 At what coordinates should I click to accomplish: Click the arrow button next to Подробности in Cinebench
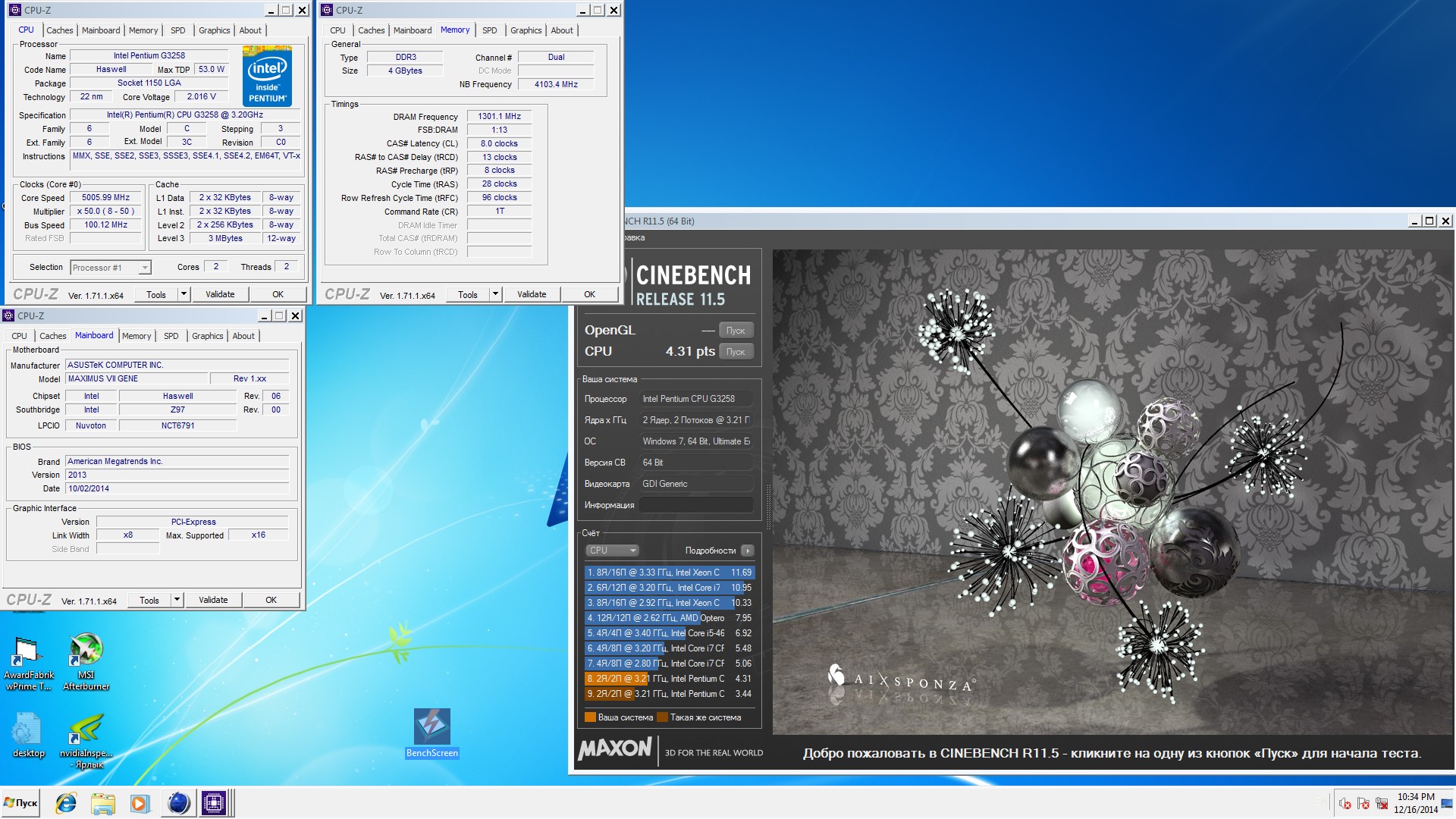coord(748,551)
